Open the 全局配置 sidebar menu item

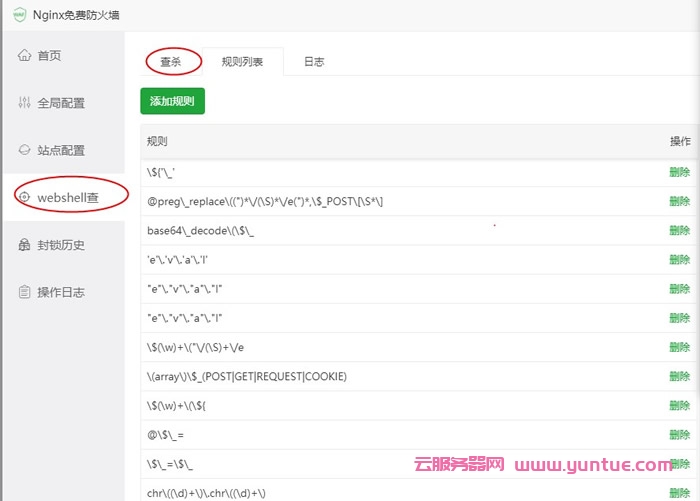pos(60,103)
